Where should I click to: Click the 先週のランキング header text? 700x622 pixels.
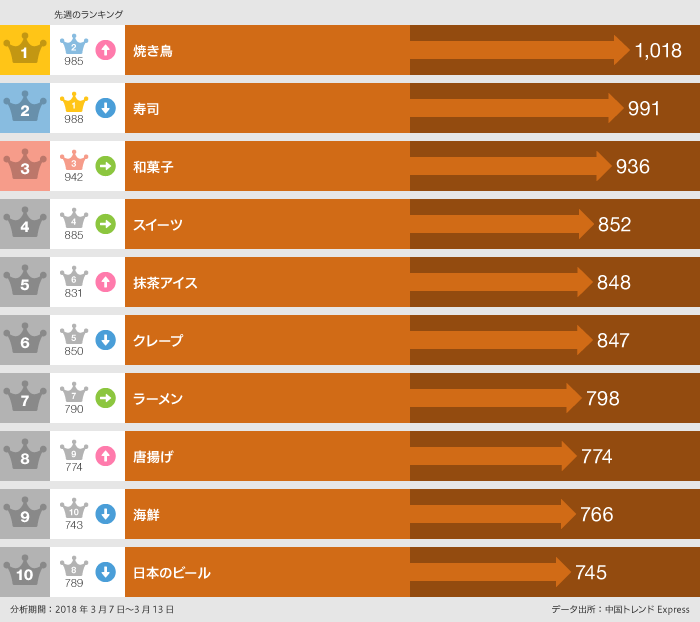click(89, 15)
